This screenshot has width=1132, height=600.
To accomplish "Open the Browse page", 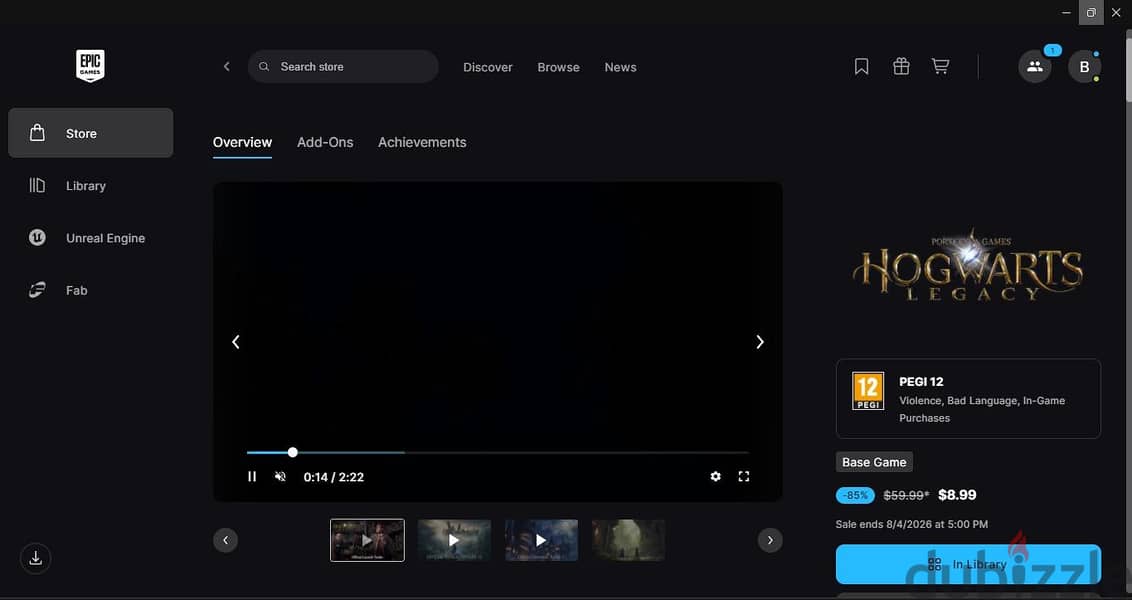I will (x=558, y=67).
